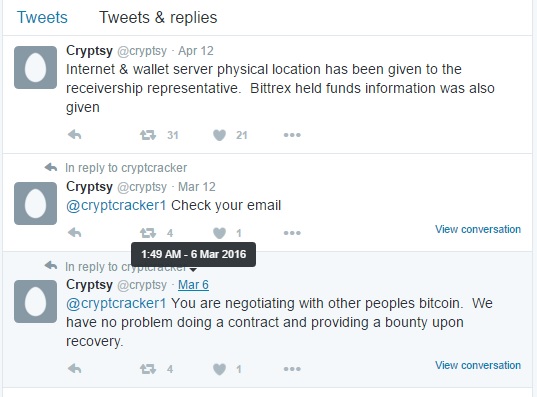Retweet the Apr 12 Bittrex funds tweet
Viewport: 537px width, 397px height.
pos(148,135)
